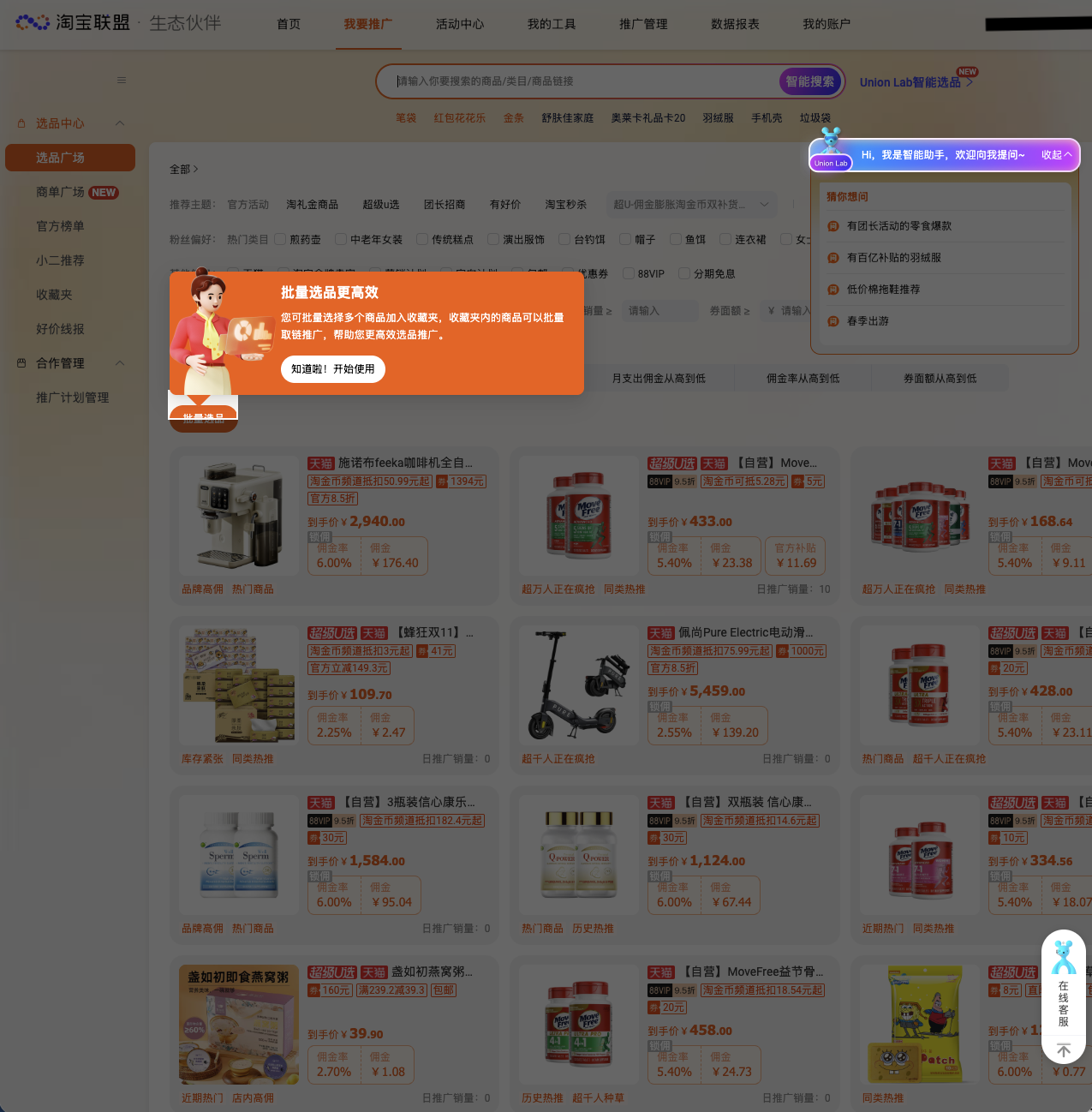1092x1112 pixels.
Task: Click the back-to-top arrow icon
Action: tap(1063, 1049)
